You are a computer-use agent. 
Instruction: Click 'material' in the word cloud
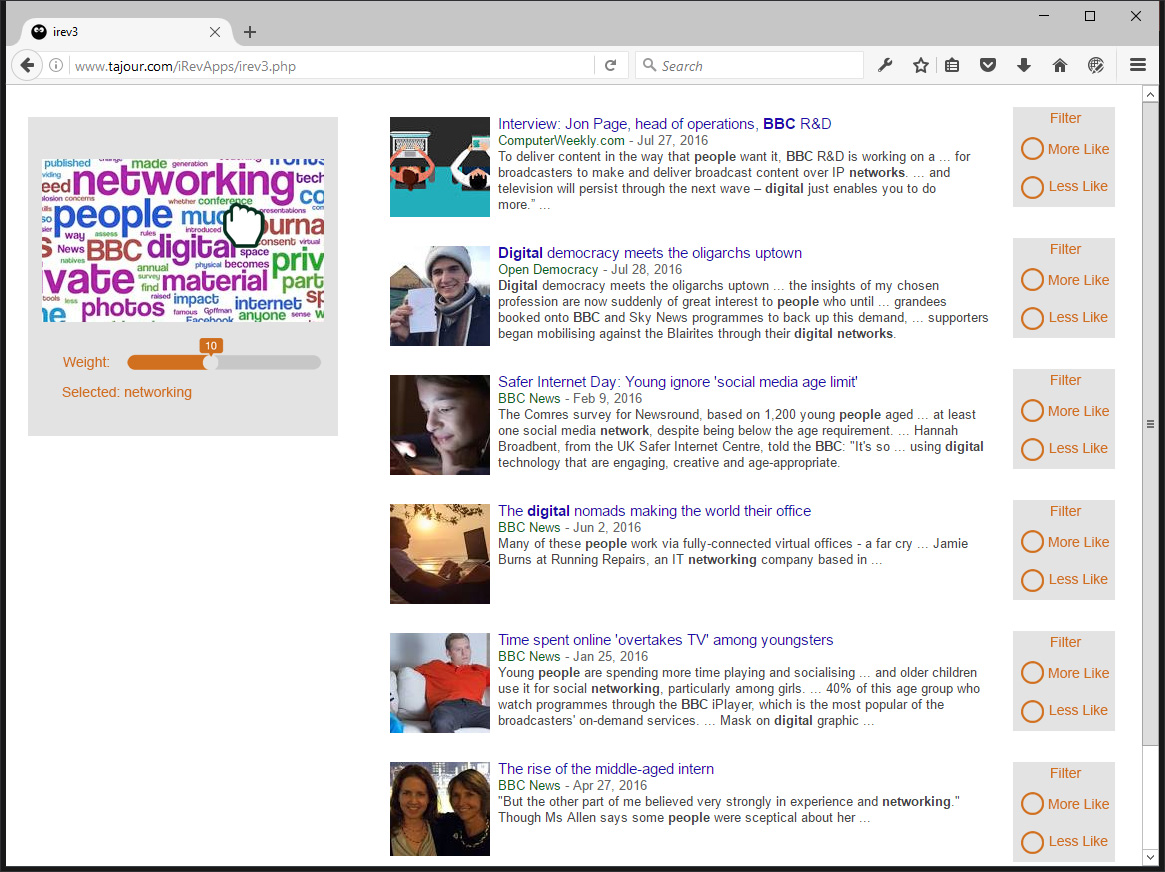(x=214, y=281)
